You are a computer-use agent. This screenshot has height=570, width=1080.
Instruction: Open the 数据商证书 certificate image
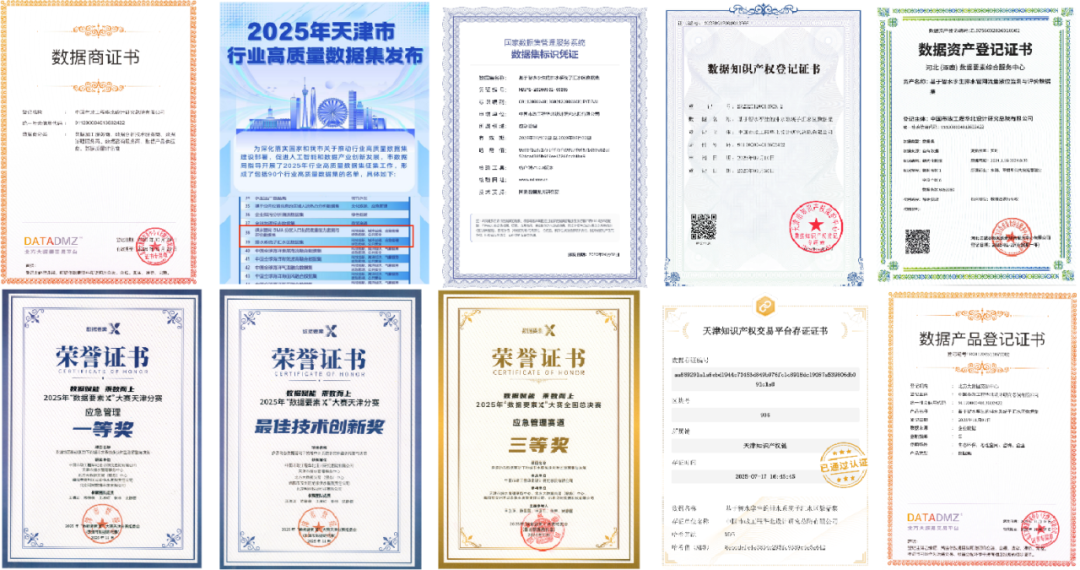[99, 142]
